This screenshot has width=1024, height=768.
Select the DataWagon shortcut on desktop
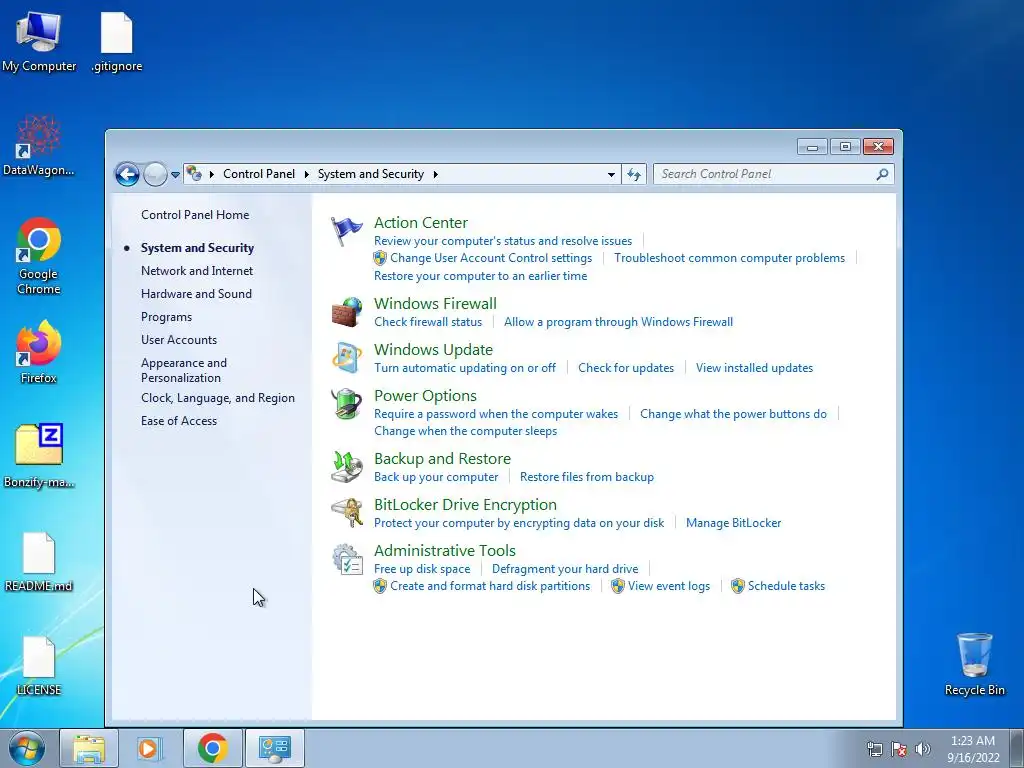click(39, 146)
